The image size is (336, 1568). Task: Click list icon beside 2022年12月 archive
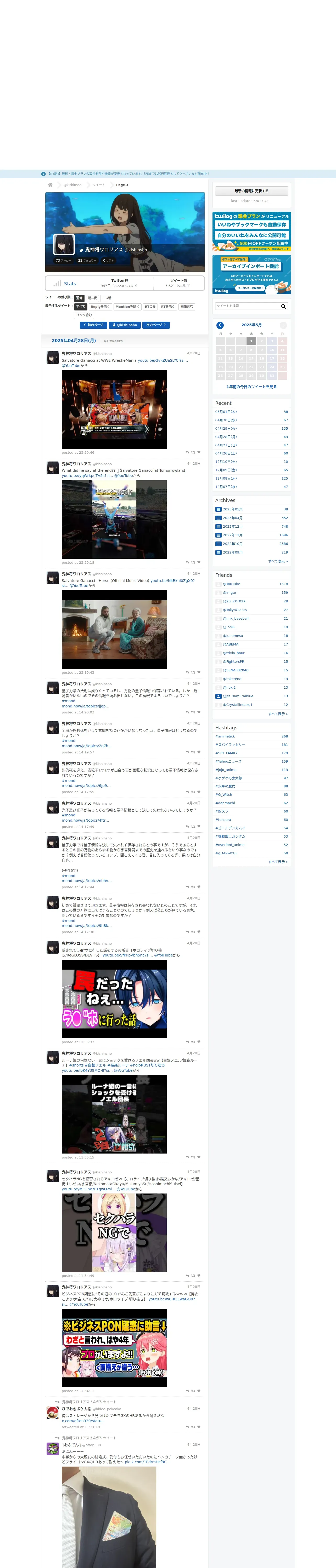coord(218,527)
